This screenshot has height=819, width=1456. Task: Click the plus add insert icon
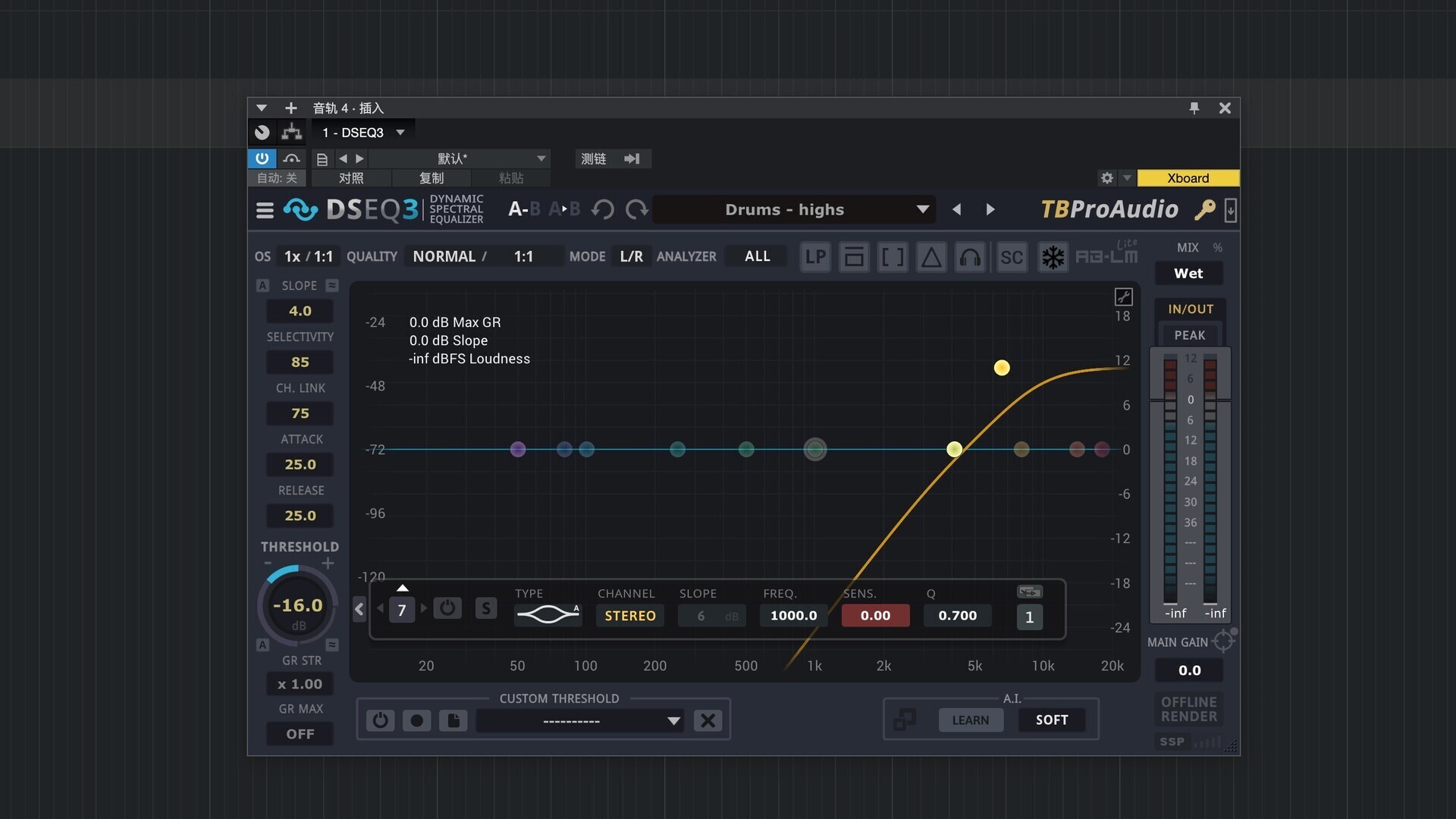pyautogui.click(x=290, y=108)
